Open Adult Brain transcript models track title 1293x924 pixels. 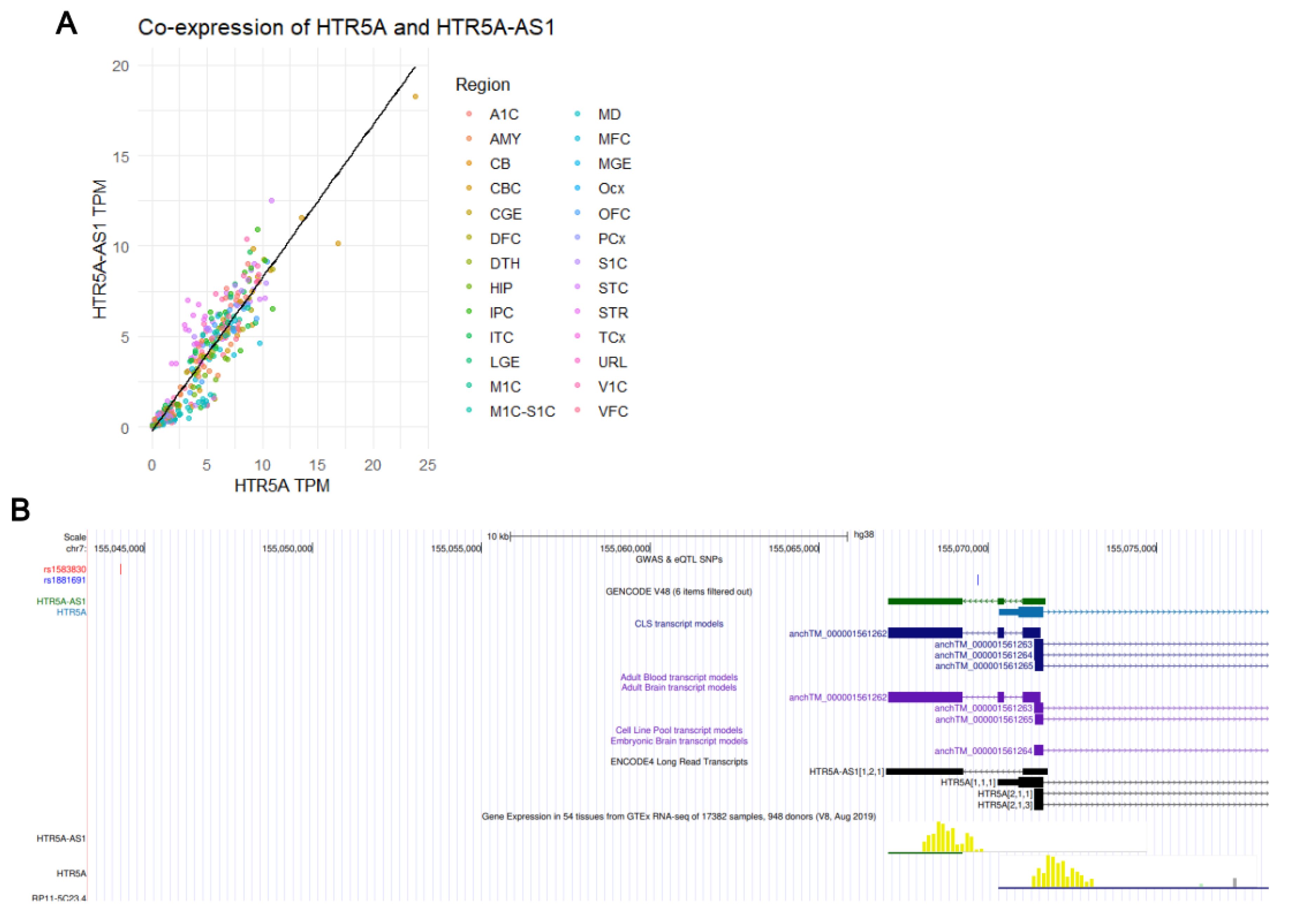tap(678, 687)
